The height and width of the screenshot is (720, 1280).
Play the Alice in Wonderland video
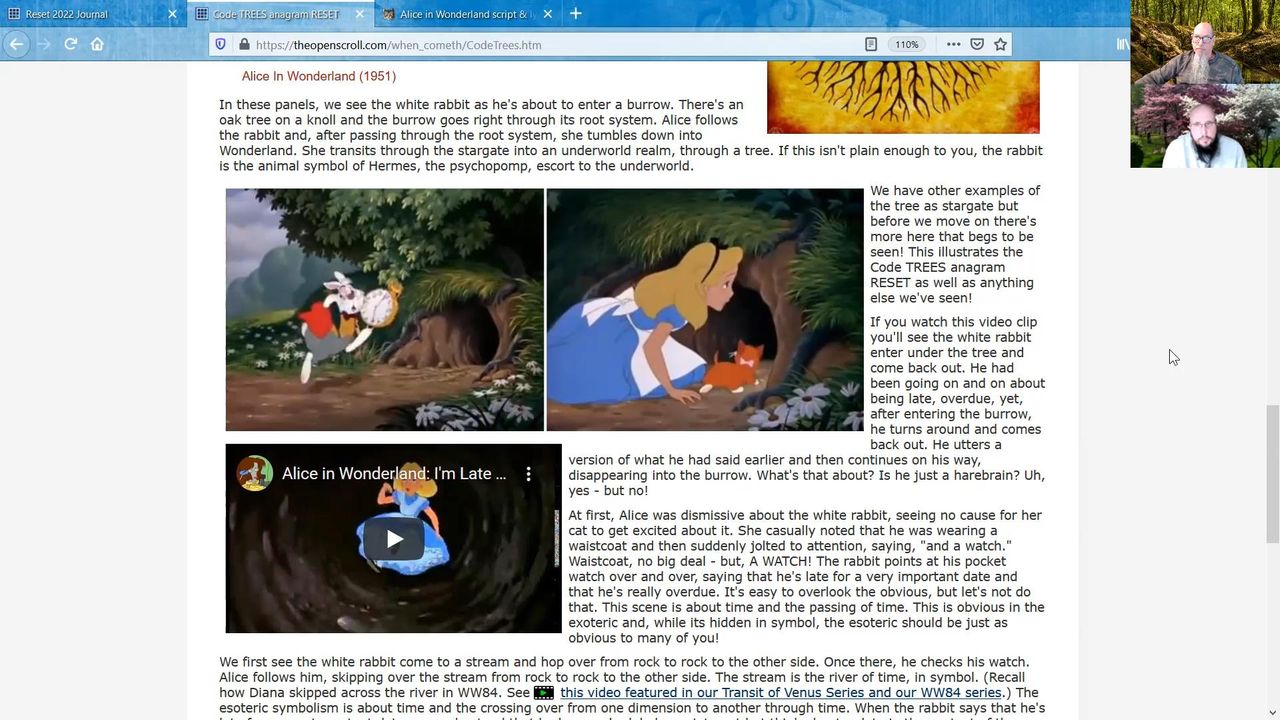pos(394,540)
